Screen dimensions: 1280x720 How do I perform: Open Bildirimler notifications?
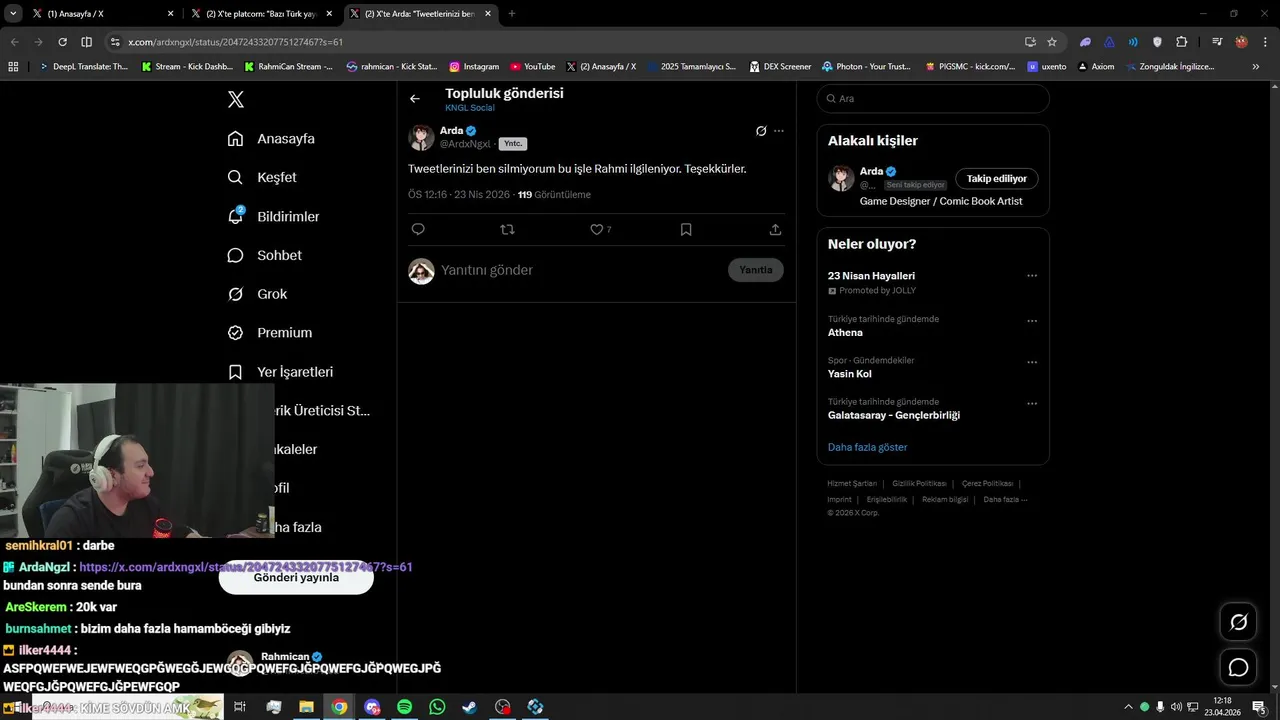(x=273, y=216)
